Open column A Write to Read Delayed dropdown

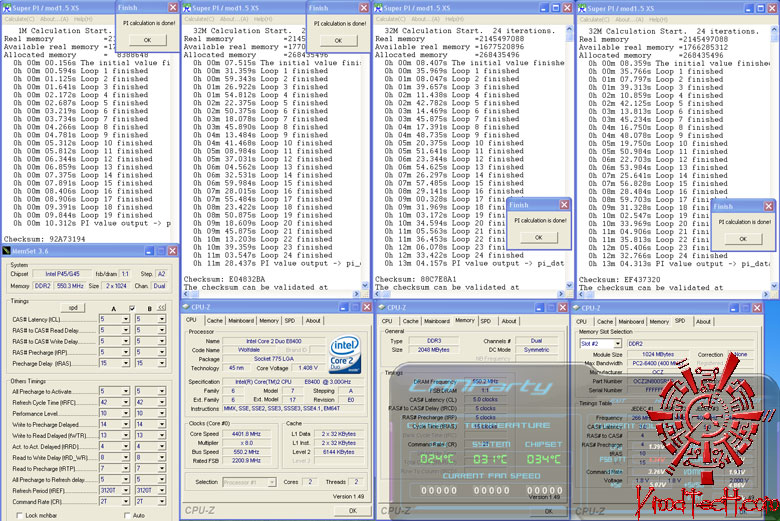(x=125, y=435)
